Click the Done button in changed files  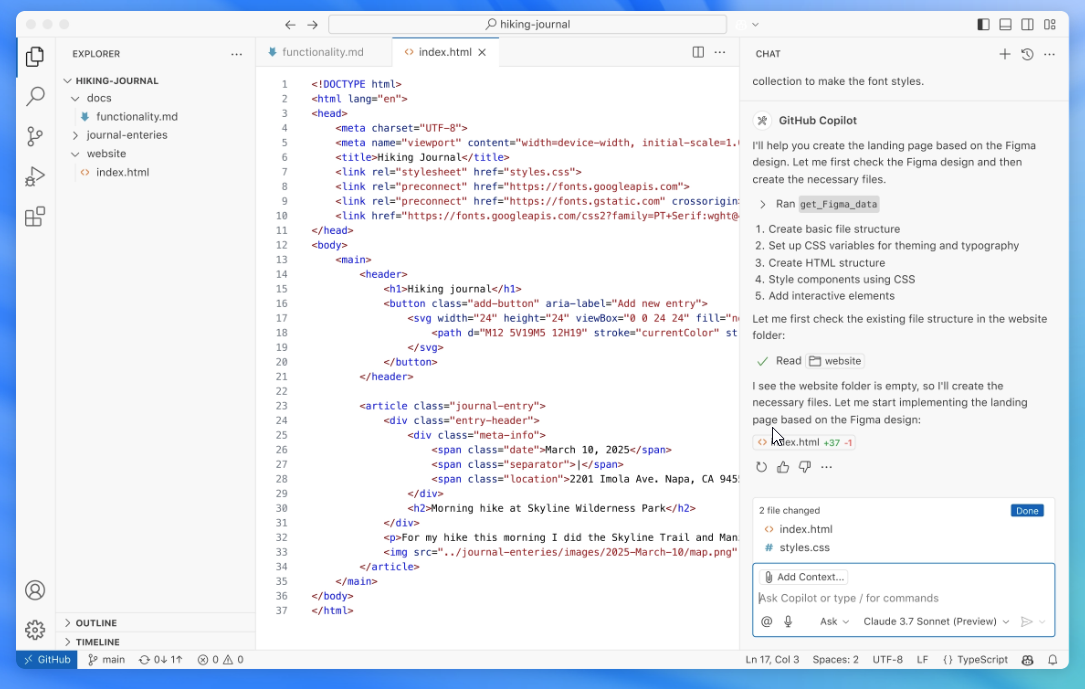click(x=1027, y=511)
